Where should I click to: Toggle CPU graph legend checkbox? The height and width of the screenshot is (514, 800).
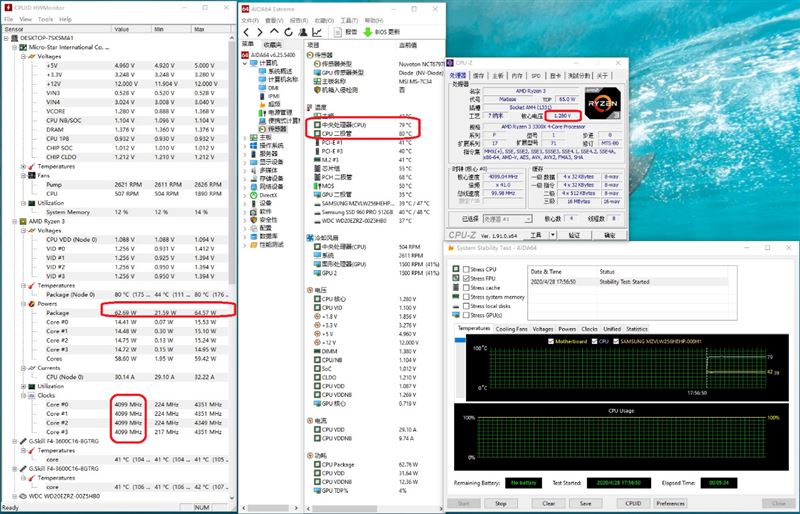[x=594, y=341]
